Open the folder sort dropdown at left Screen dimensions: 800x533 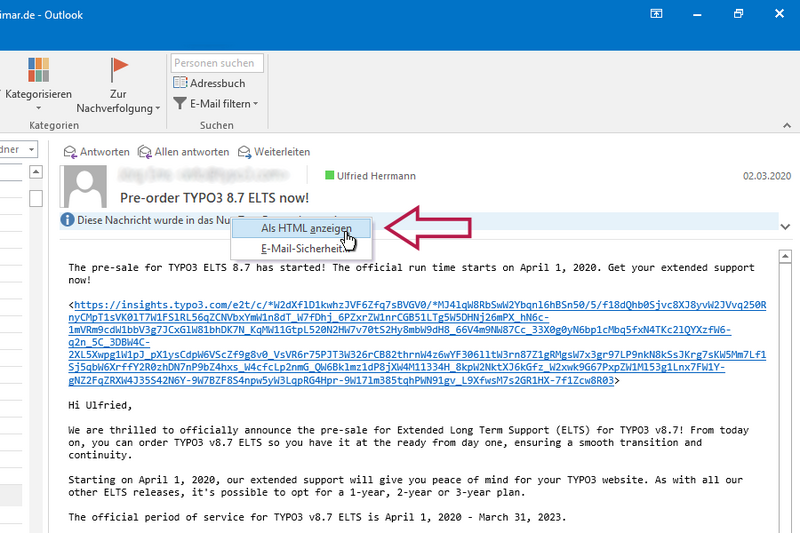click(32, 149)
